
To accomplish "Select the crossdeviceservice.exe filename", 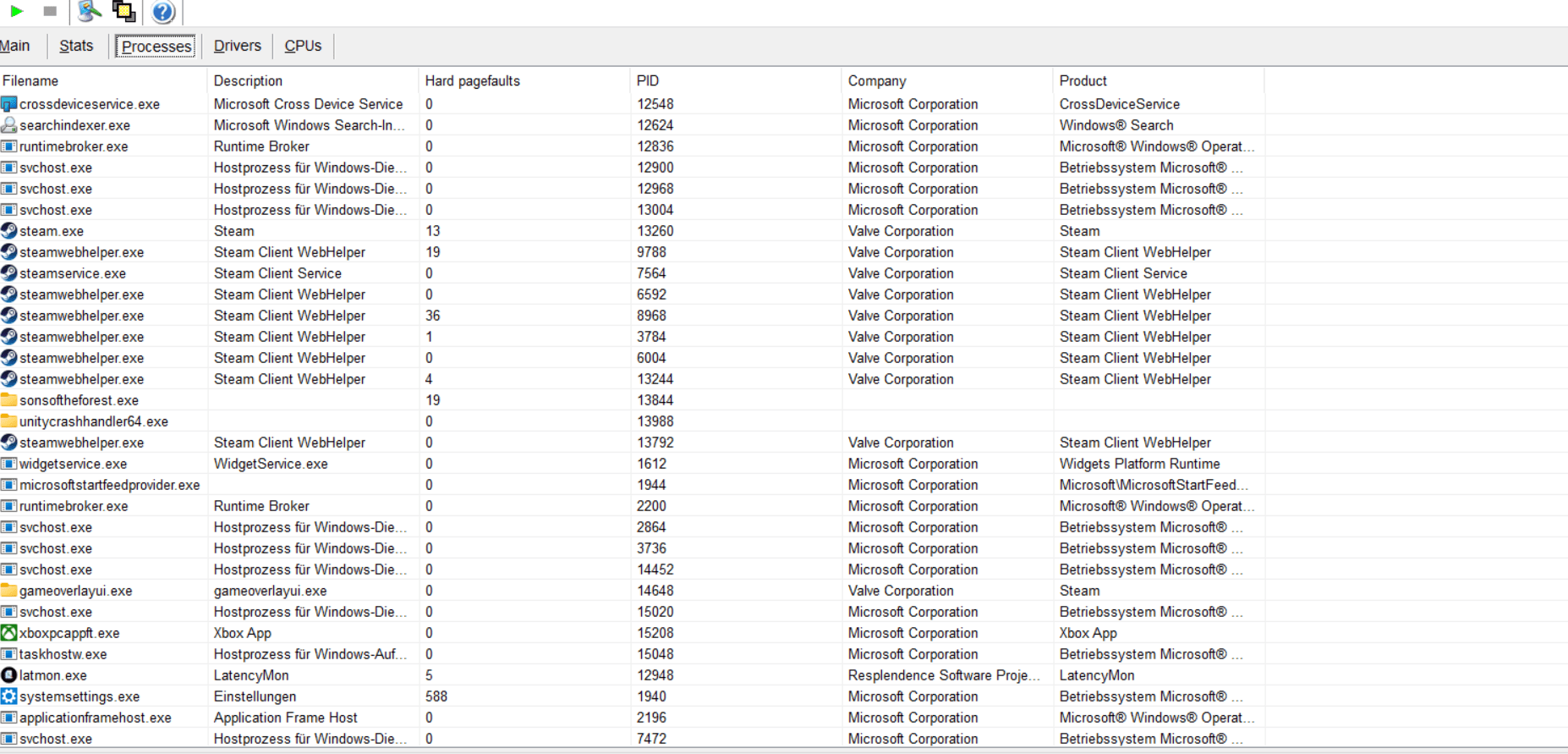I will (90, 104).
